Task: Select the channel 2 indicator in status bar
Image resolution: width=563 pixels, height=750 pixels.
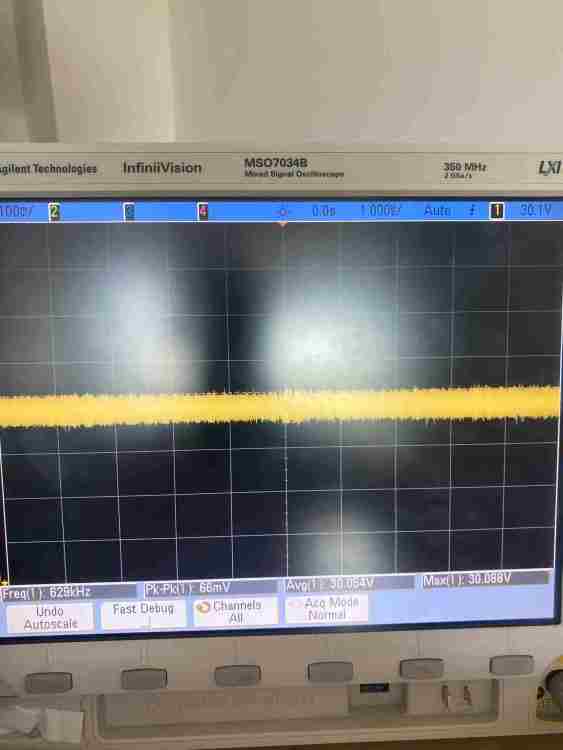Action: click(x=54, y=211)
